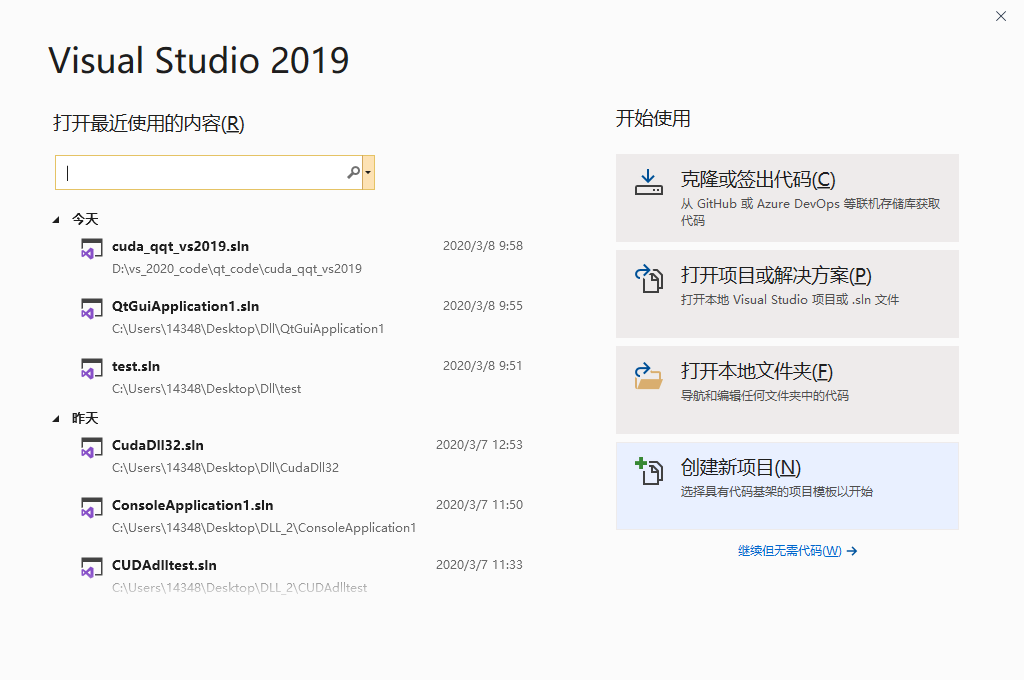The width and height of the screenshot is (1024, 680).
Task: Click the solution icon for ConsoleApplication1.sln
Action: [91, 508]
